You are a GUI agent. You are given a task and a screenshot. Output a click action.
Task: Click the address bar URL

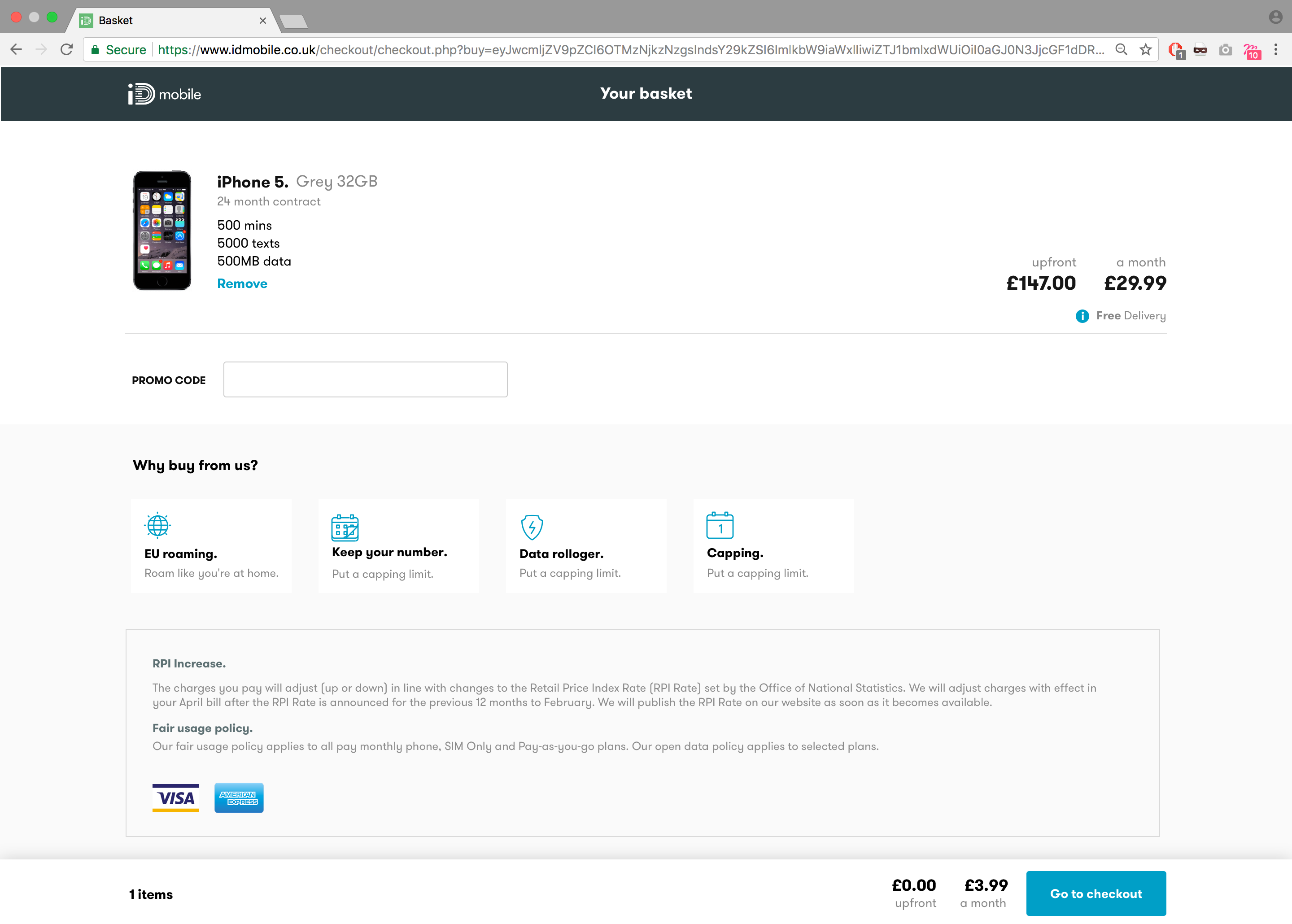click(x=630, y=50)
